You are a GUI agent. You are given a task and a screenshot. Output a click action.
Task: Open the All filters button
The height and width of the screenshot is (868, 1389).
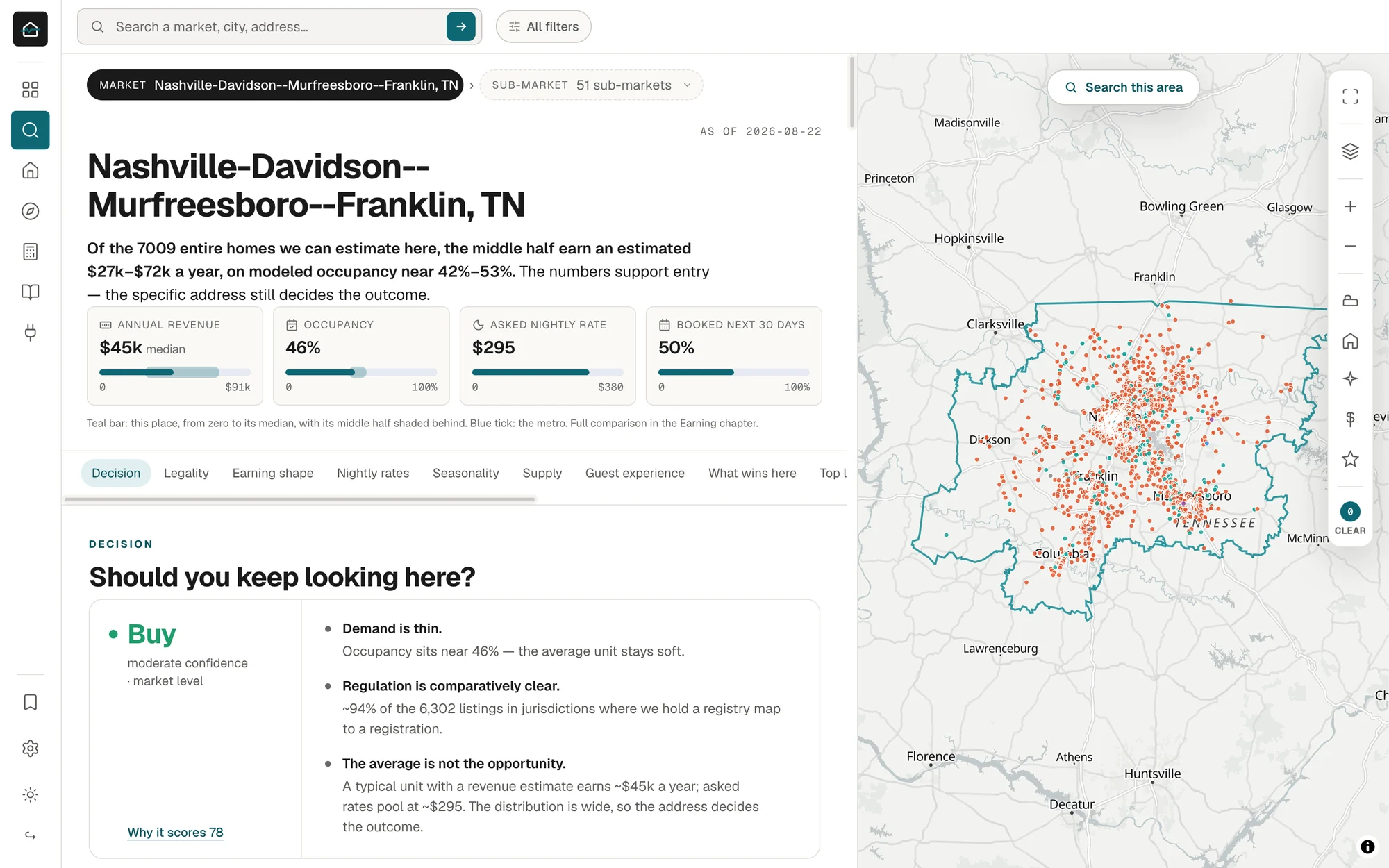544,26
